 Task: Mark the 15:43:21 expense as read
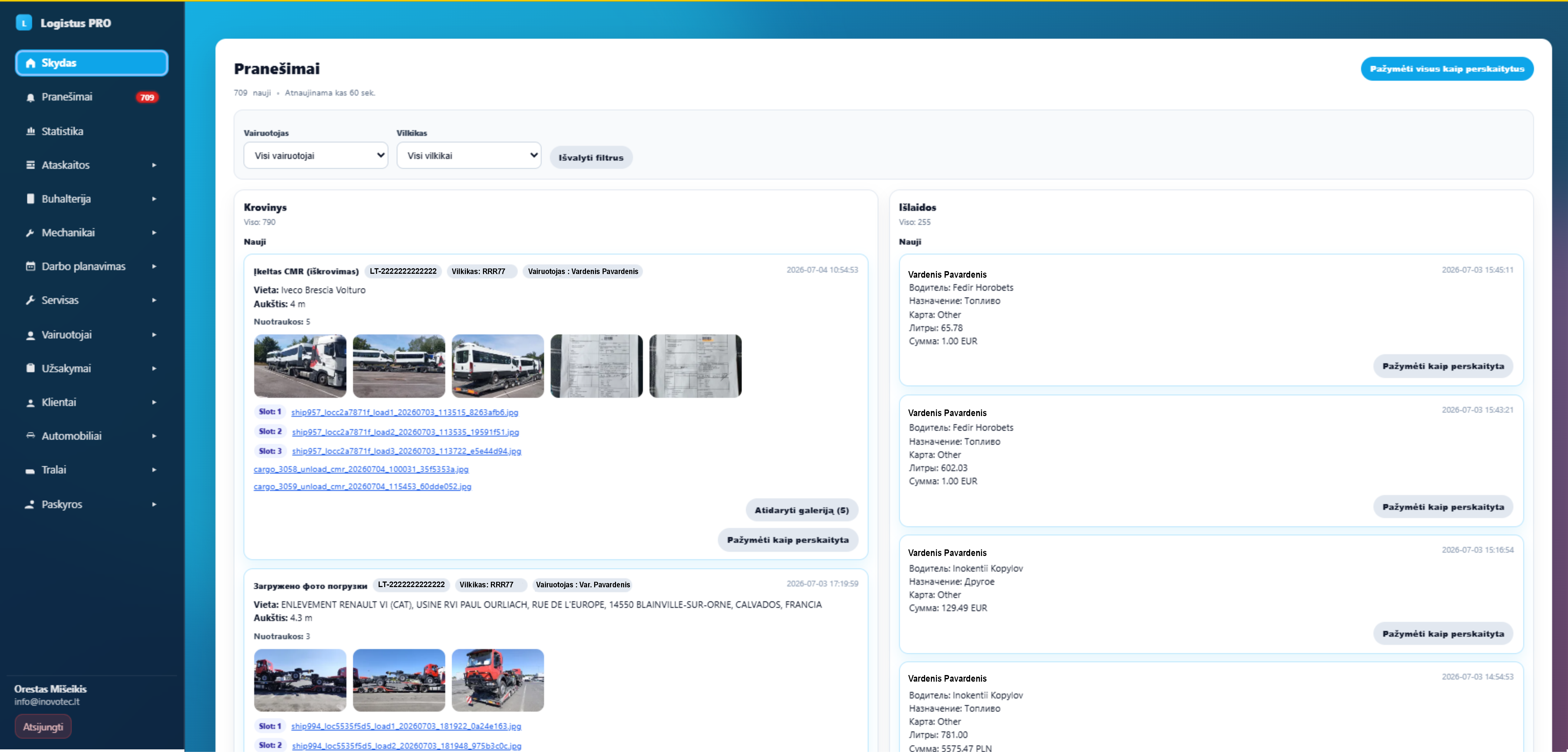coord(1443,507)
